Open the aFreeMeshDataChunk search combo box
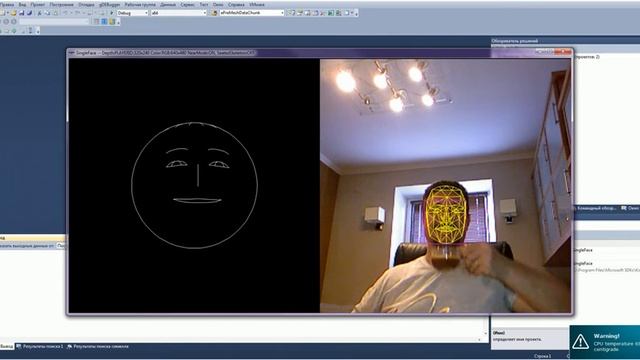640x360 pixels. tap(252, 13)
